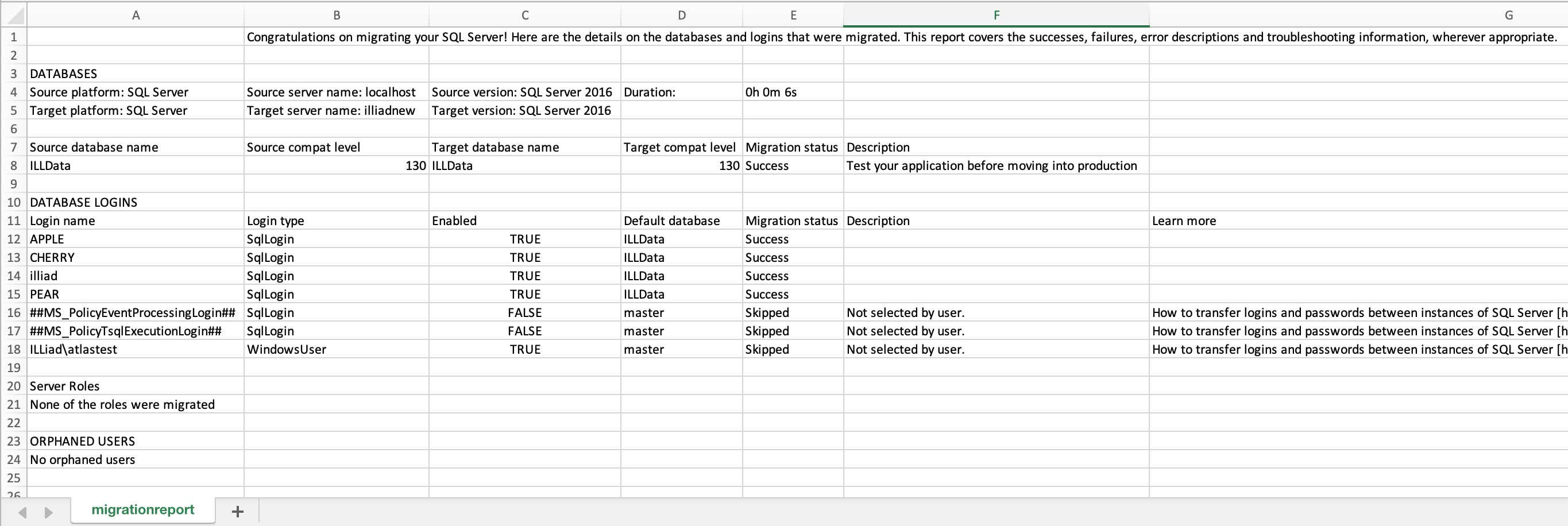The height and width of the screenshot is (526, 1568).
Task: Select row 11 by clicking its row number
Action: [x=13, y=221]
